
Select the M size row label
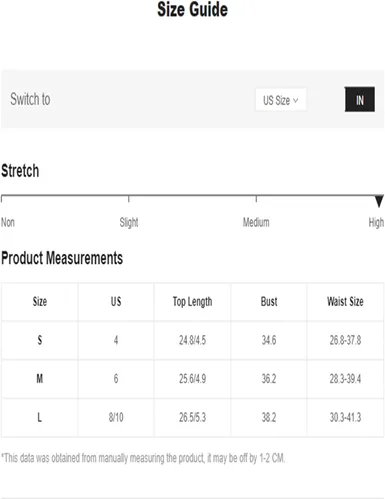coord(40,379)
